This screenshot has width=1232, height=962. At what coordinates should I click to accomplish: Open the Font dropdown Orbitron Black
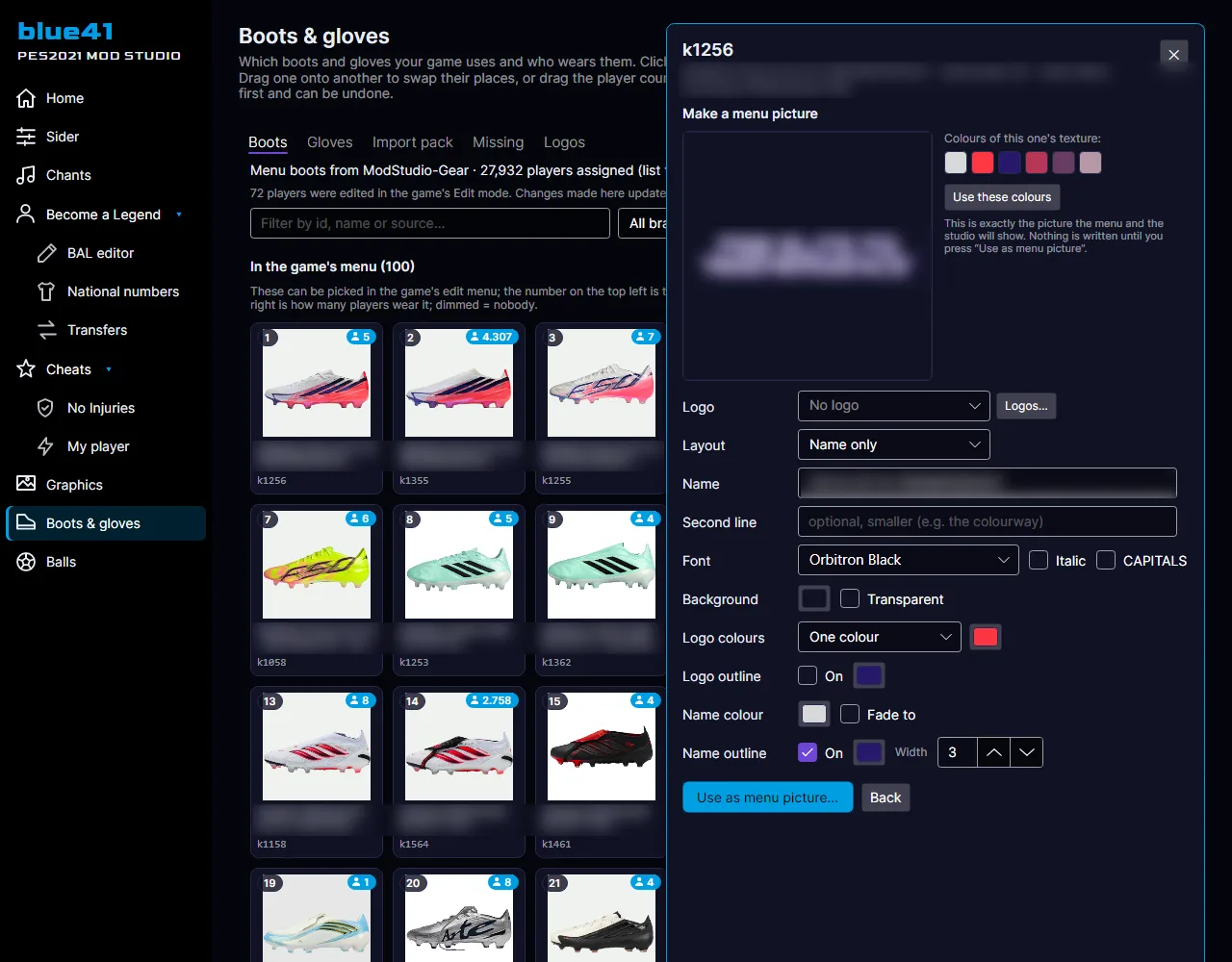[909, 560]
